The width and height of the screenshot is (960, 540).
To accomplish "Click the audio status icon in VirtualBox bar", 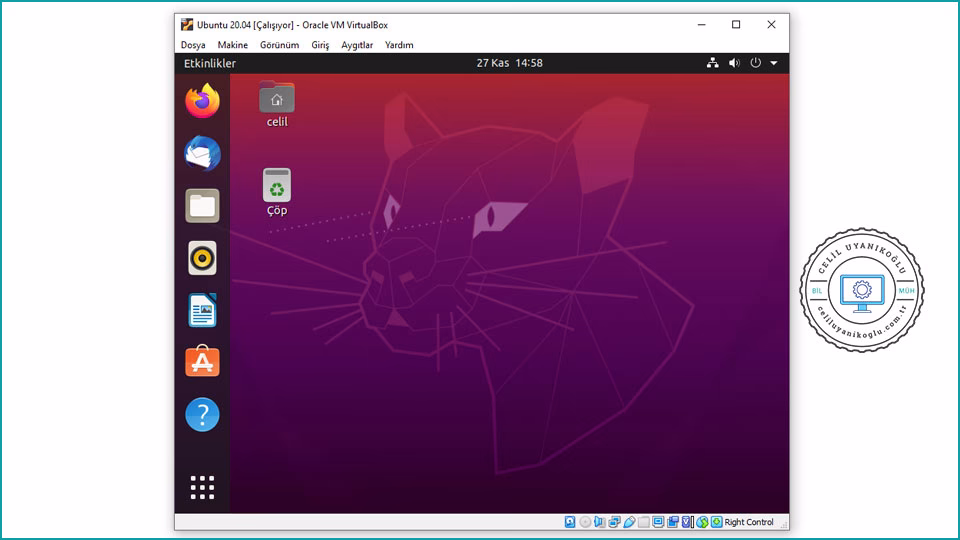I will [599, 522].
